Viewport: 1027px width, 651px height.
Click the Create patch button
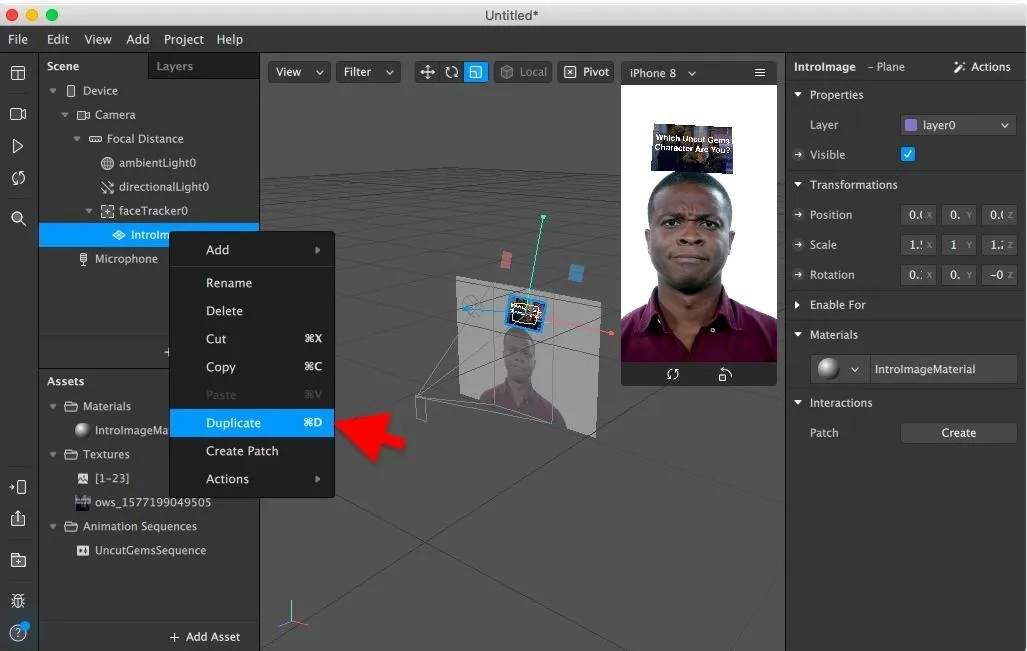coord(958,433)
